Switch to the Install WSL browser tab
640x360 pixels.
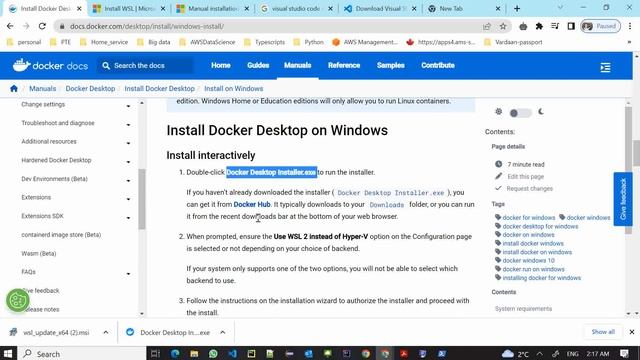click(x=128, y=9)
